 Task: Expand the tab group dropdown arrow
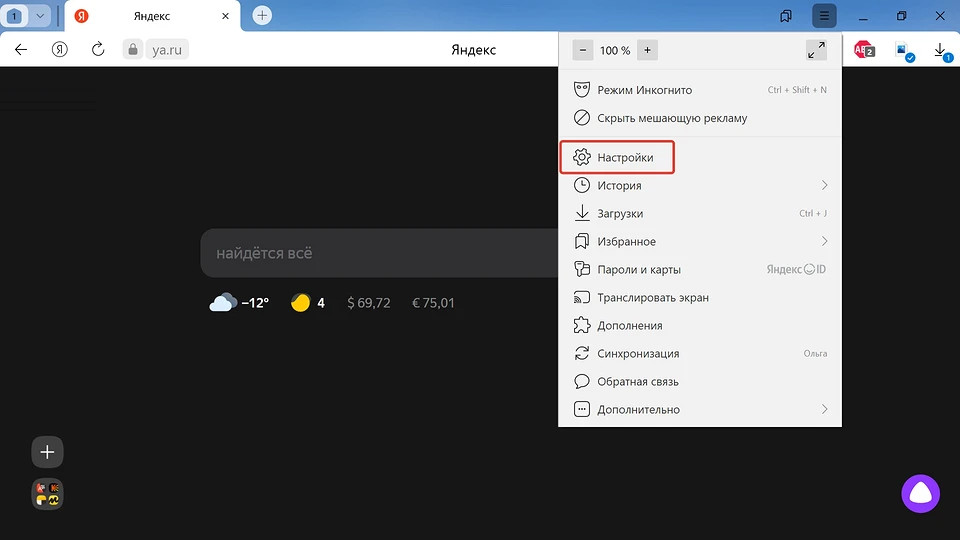[x=40, y=16]
